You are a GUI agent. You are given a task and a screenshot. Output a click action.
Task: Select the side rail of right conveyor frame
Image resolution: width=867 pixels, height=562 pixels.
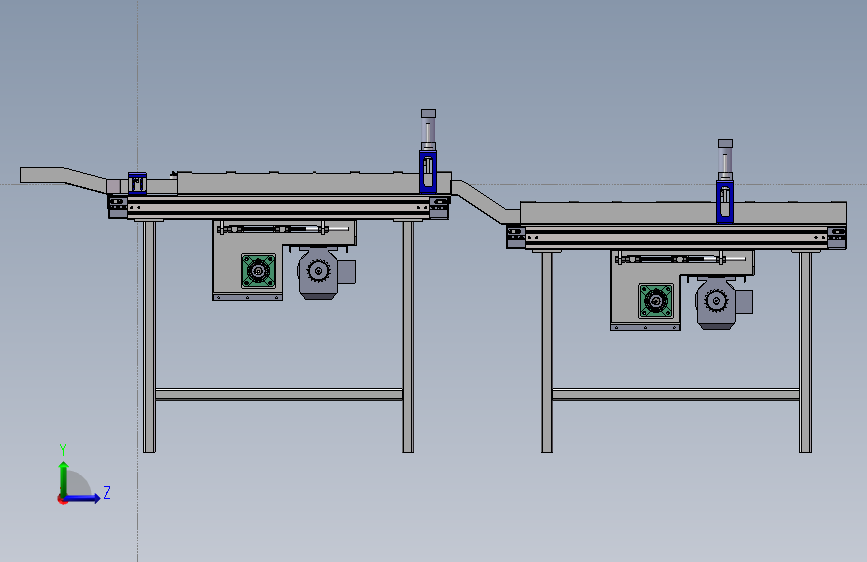[676, 237]
